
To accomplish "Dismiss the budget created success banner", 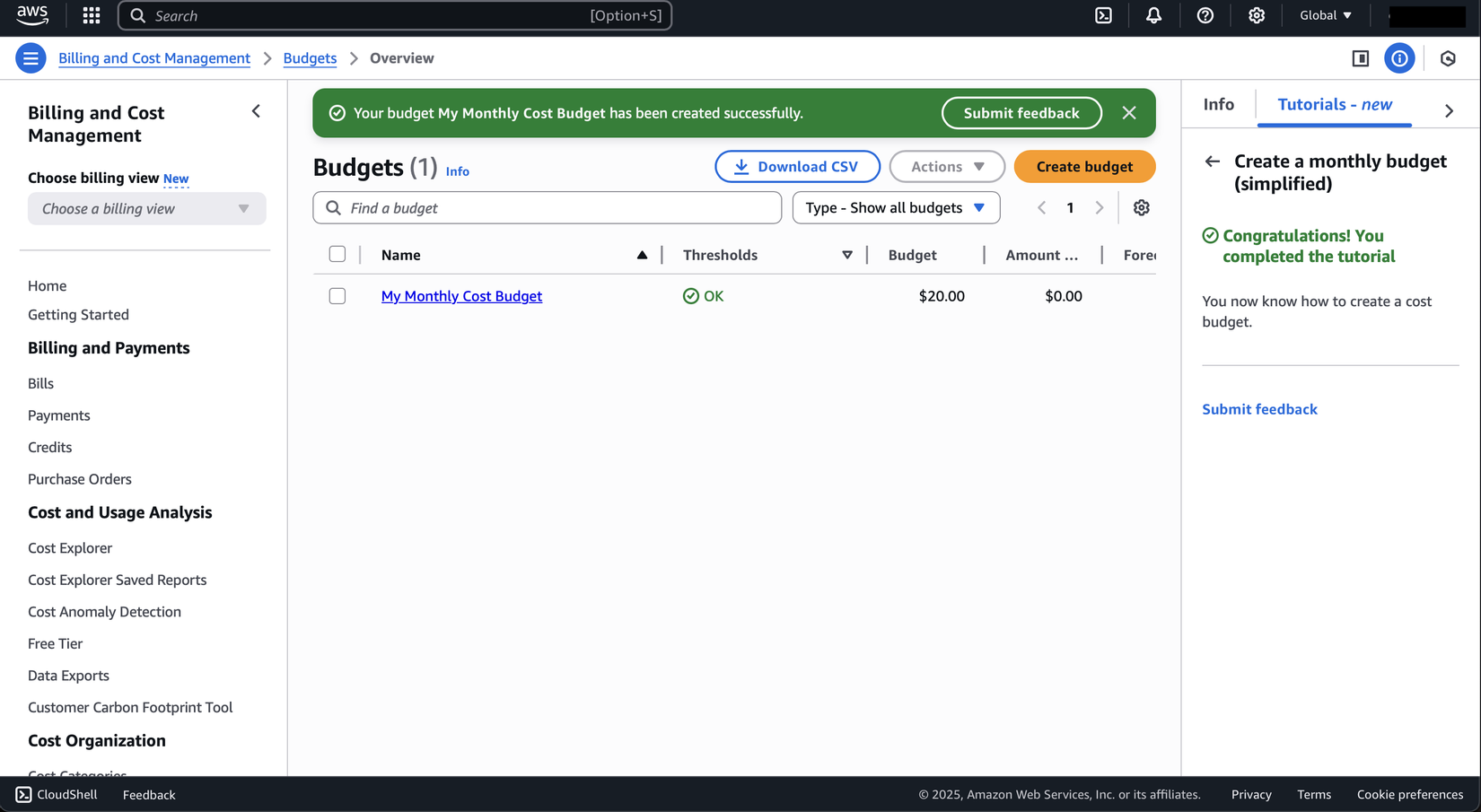I will pyautogui.click(x=1129, y=113).
